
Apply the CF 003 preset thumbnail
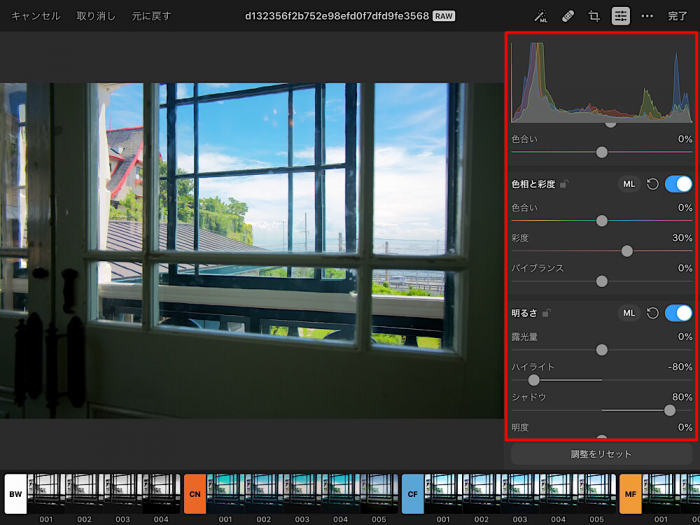[521, 494]
